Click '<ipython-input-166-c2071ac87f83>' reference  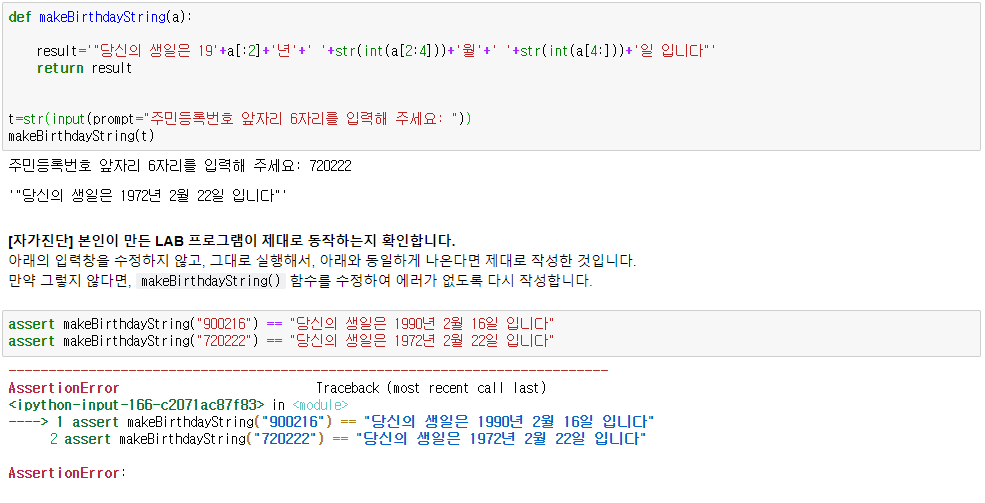(x=136, y=405)
